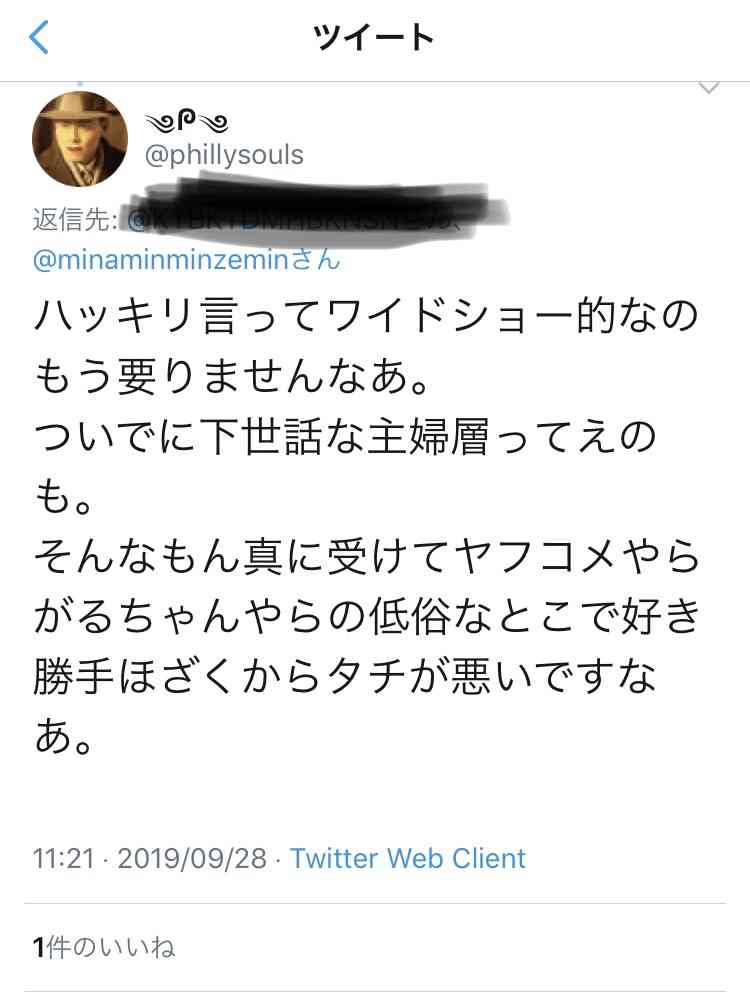Open the Twitter Web Client source link
Screen dimensions: 750x1000
[408, 858]
